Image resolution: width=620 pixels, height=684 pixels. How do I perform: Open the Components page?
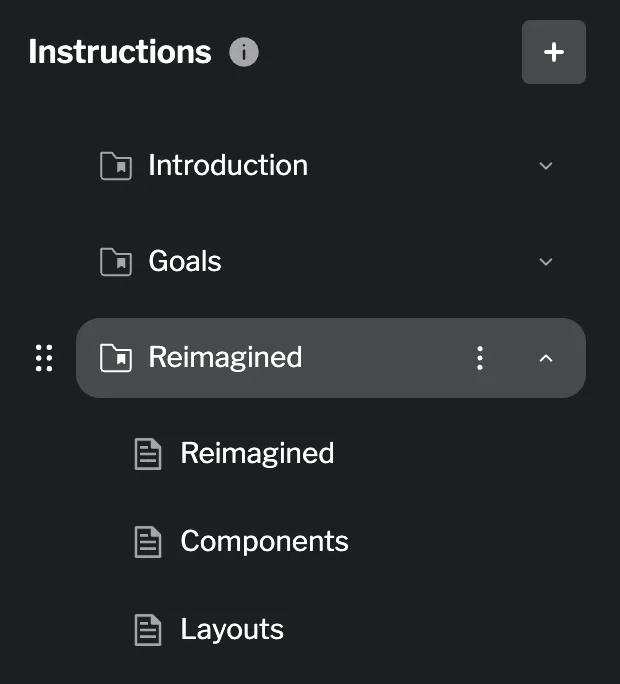coord(264,541)
